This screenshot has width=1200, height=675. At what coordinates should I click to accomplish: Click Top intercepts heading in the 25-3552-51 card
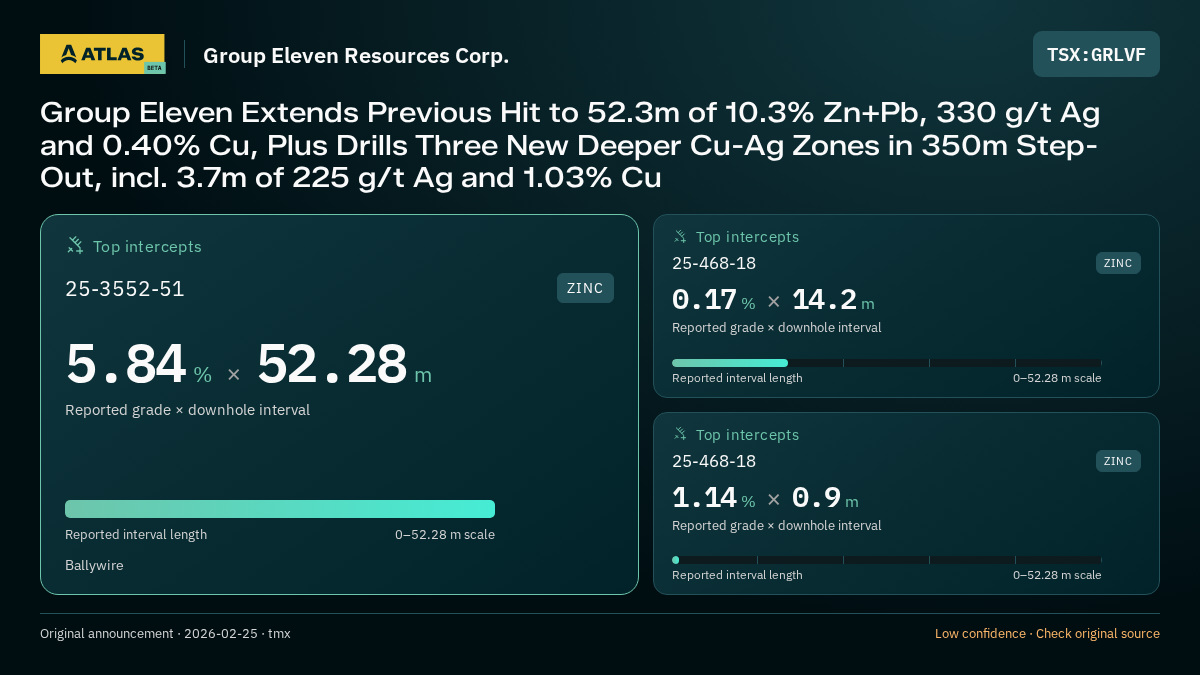click(147, 246)
